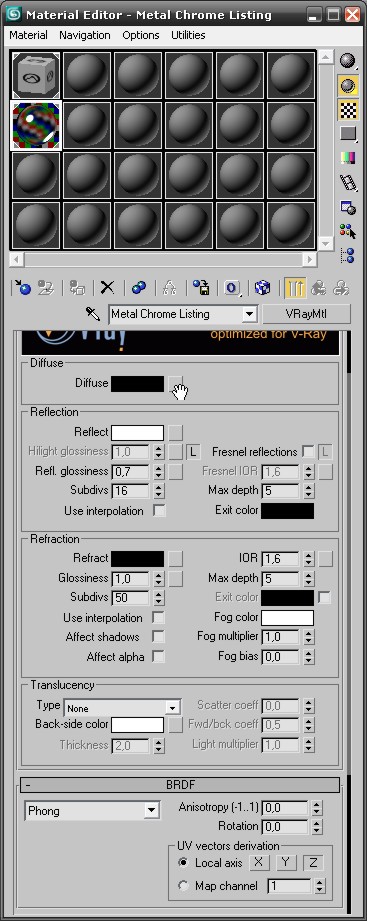Click the Refl. glossiness value field

pyautogui.click(x=131, y=471)
